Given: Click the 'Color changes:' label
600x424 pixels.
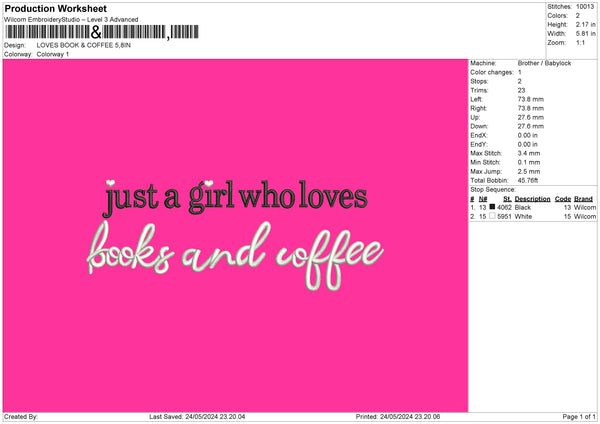Looking at the screenshot, I should [492, 72].
